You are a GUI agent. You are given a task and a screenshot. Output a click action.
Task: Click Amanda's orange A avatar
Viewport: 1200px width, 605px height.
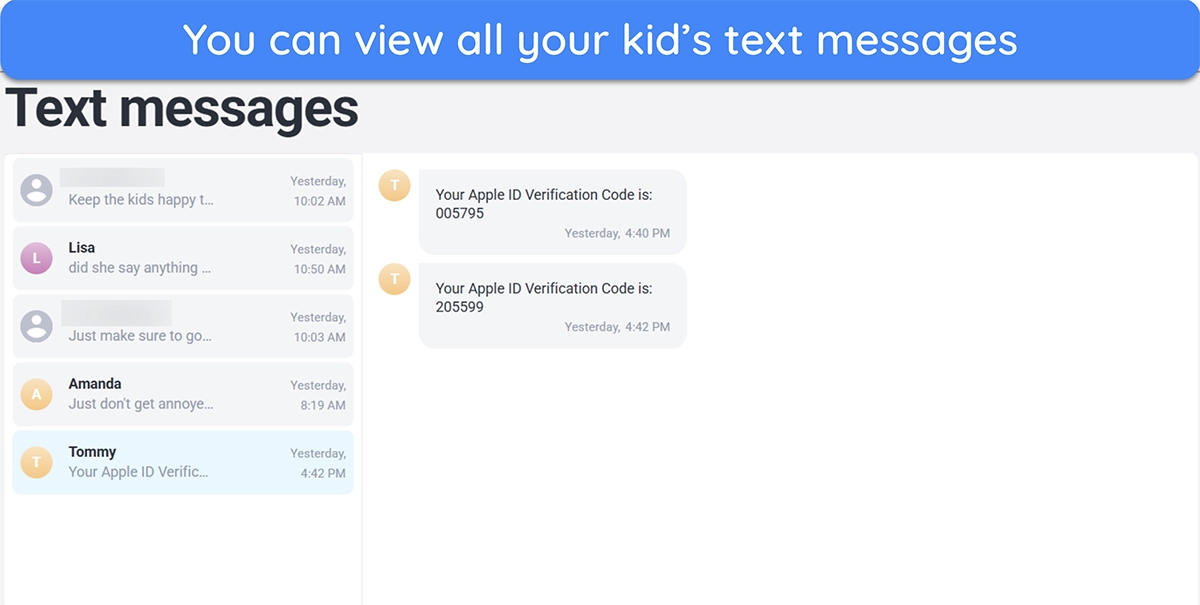tap(37, 394)
